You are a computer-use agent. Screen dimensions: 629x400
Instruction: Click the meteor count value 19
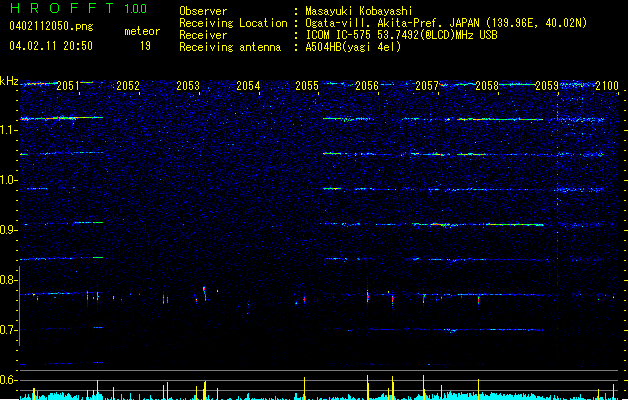click(x=145, y=46)
